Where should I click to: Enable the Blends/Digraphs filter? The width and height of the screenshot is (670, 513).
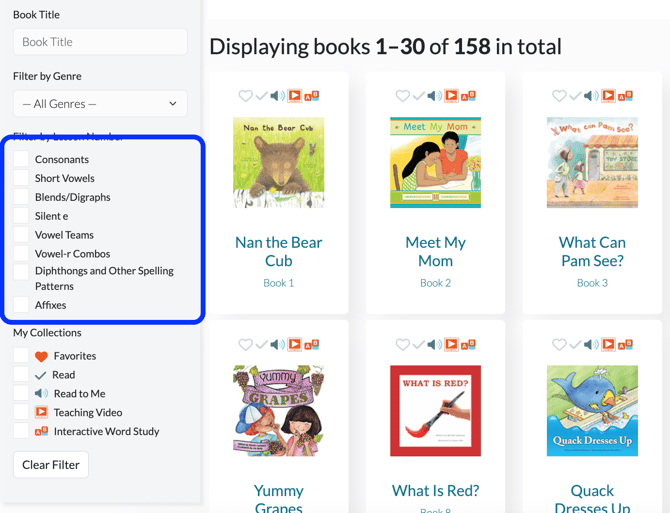pos(21,196)
